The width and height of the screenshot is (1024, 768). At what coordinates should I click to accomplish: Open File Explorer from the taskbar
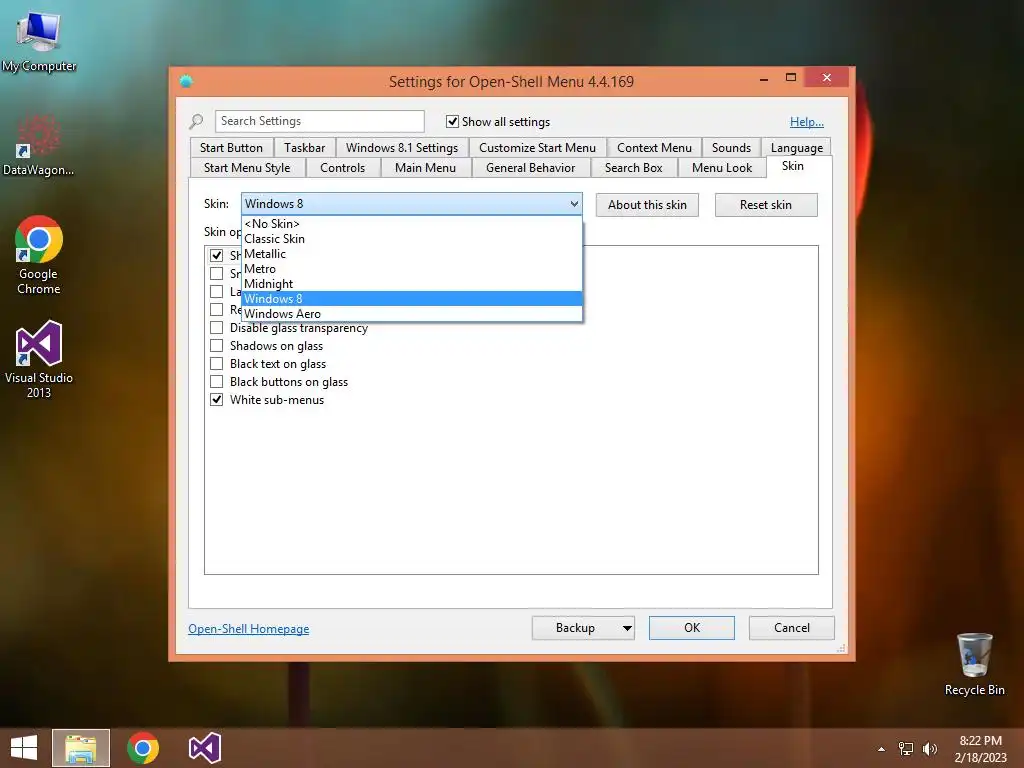[81, 748]
